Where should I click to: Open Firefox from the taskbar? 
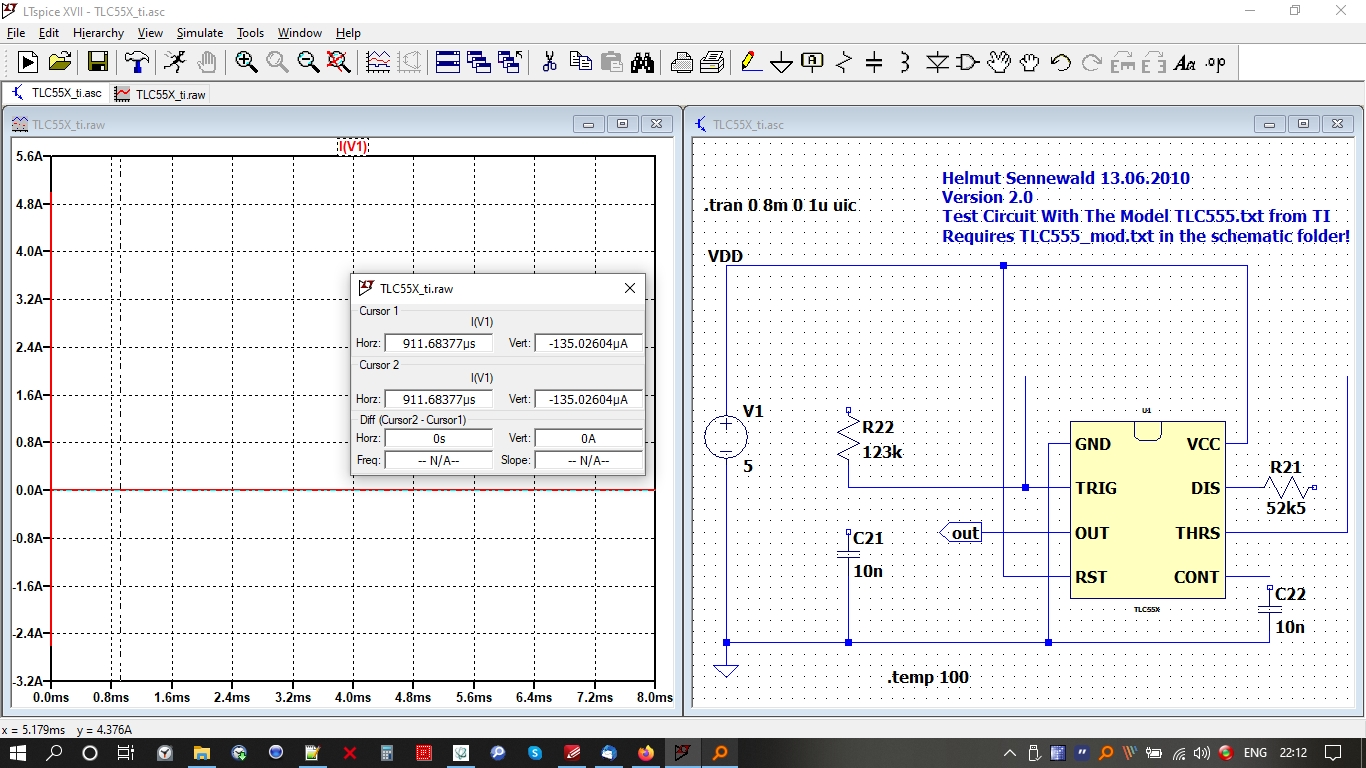coord(645,752)
